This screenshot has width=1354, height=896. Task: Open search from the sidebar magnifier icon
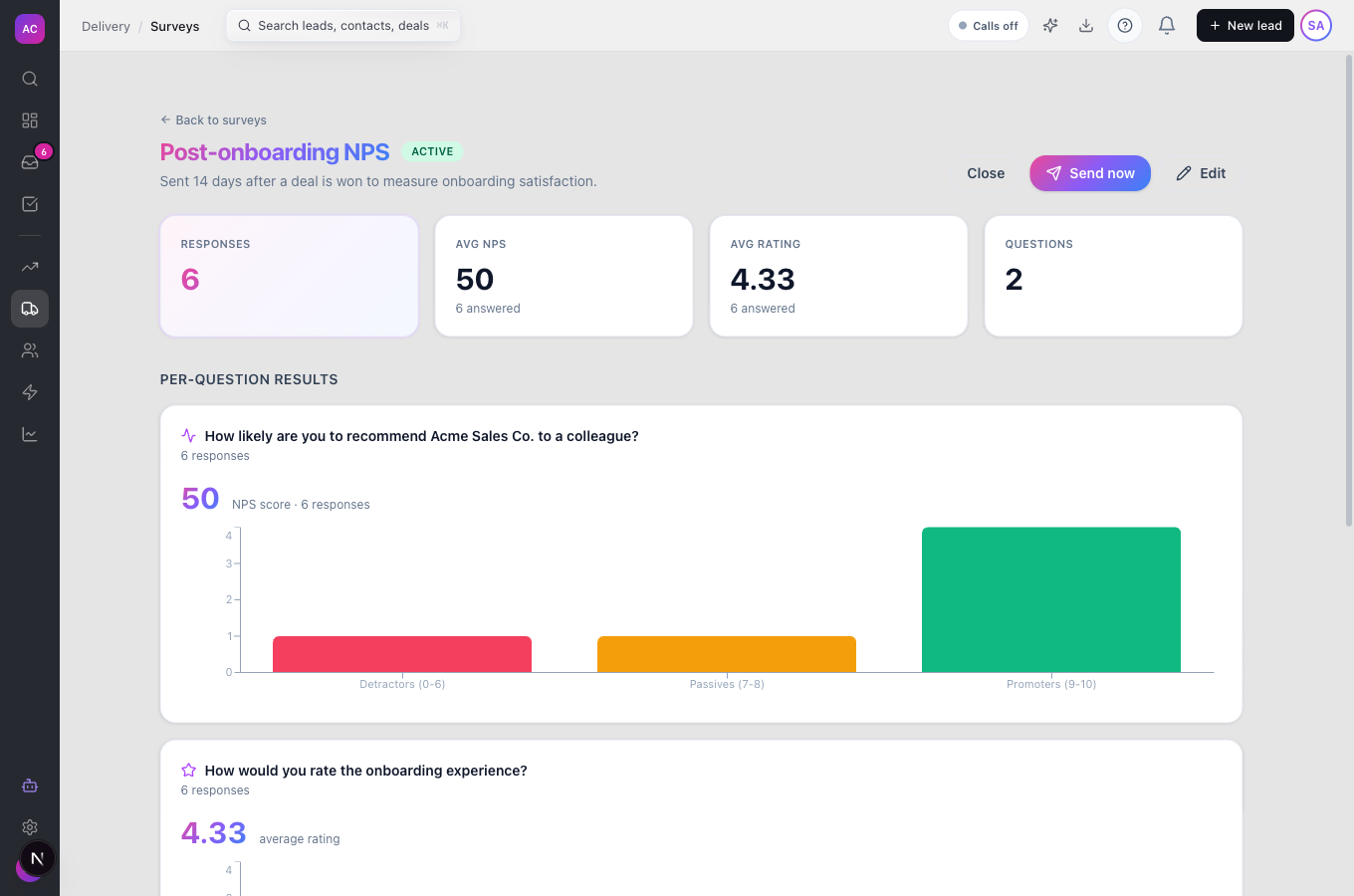coord(30,79)
